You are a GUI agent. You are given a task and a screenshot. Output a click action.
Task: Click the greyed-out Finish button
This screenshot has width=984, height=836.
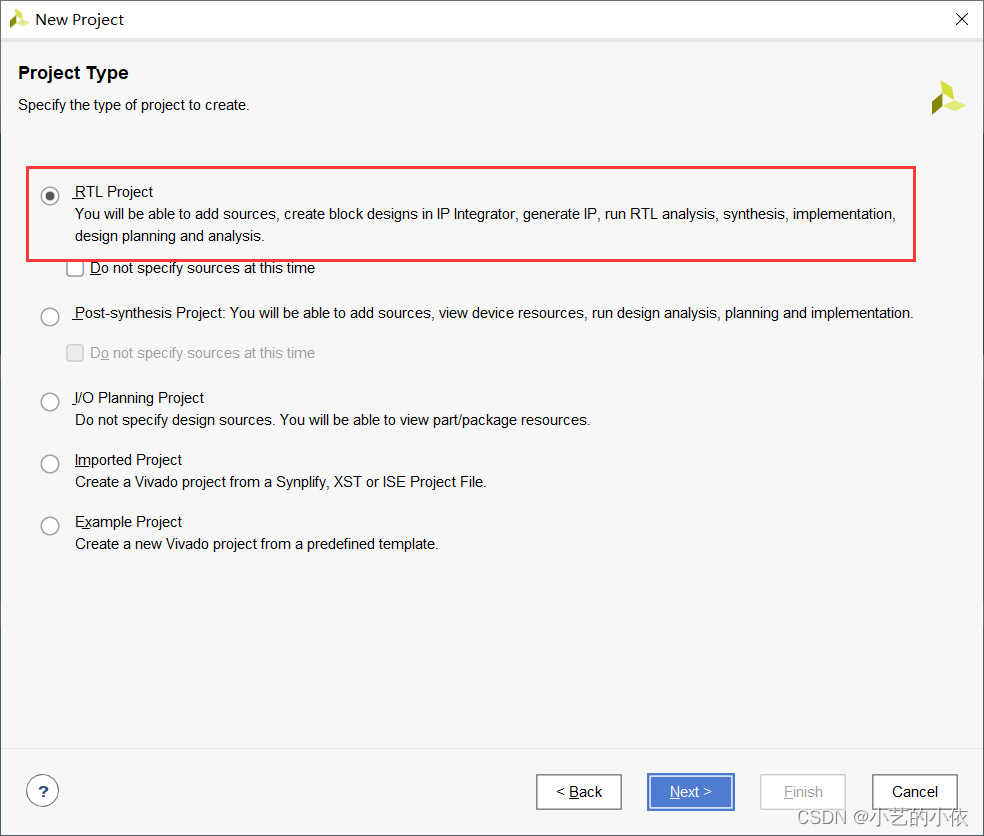click(803, 792)
